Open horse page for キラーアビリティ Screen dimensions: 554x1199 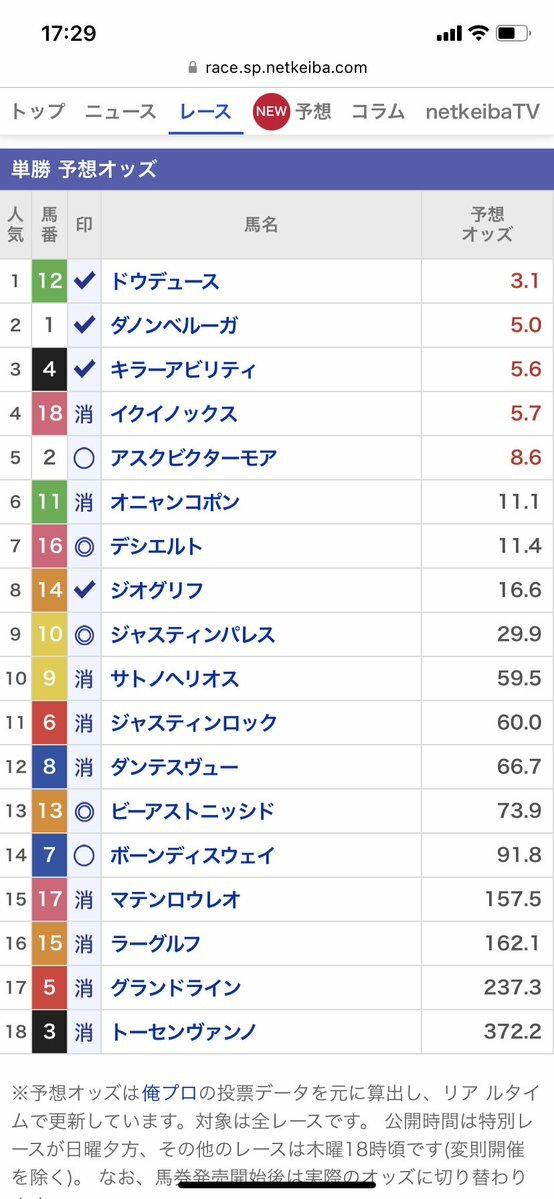tap(184, 369)
